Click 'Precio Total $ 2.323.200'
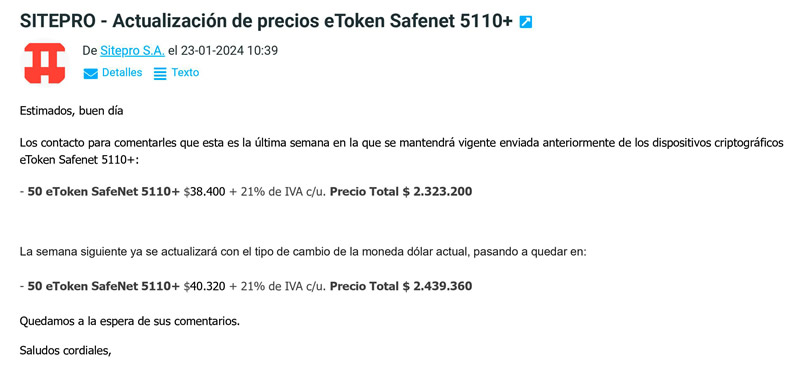The width and height of the screenshot is (800, 379). click(x=401, y=192)
